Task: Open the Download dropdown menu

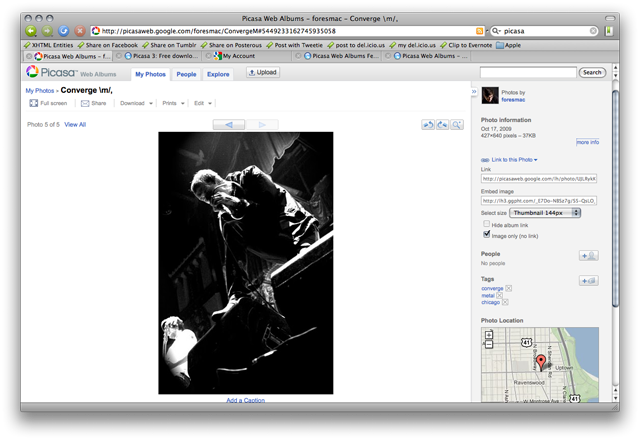Action: 136,103
